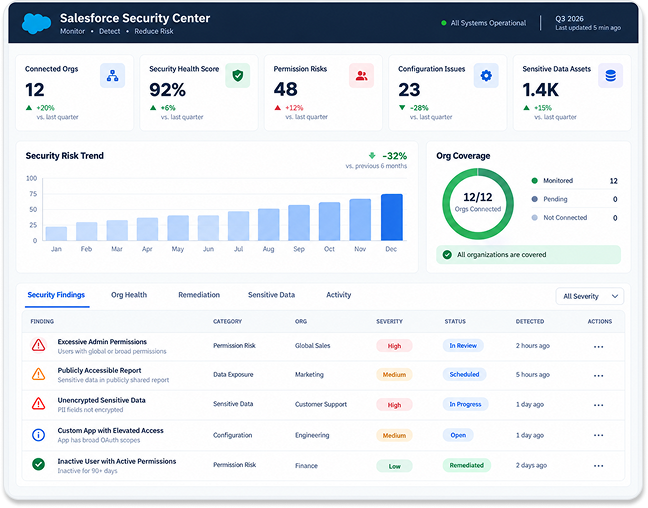Click the Q3 2026 period label
This screenshot has width=648, height=508.
pyautogui.click(x=569, y=19)
